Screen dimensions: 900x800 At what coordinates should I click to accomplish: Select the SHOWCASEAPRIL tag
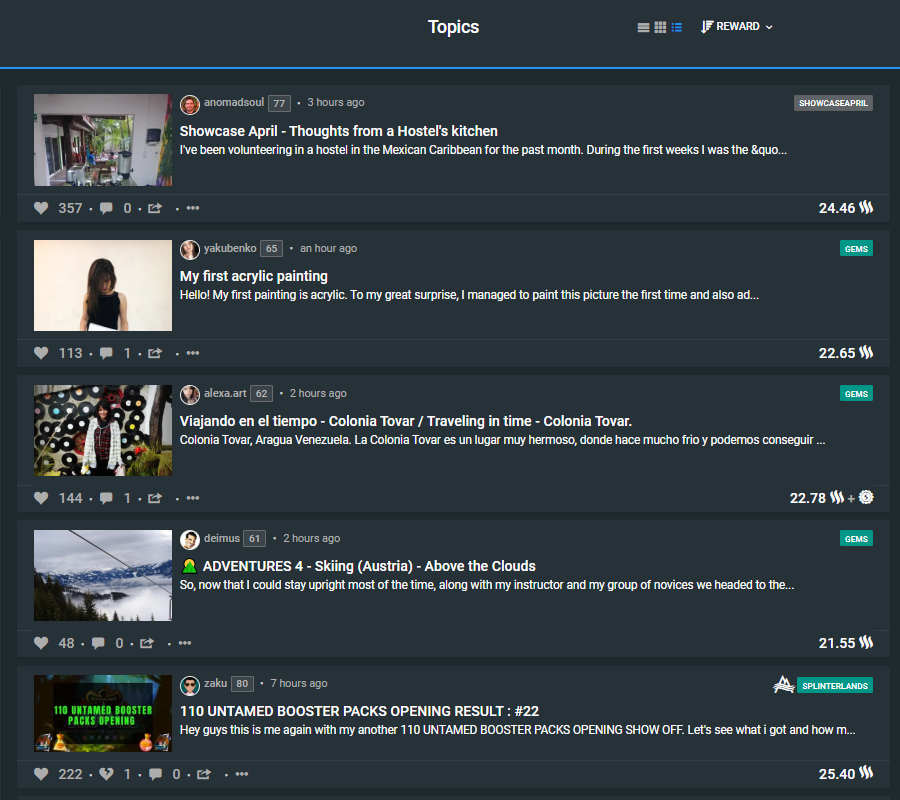[833, 103]
